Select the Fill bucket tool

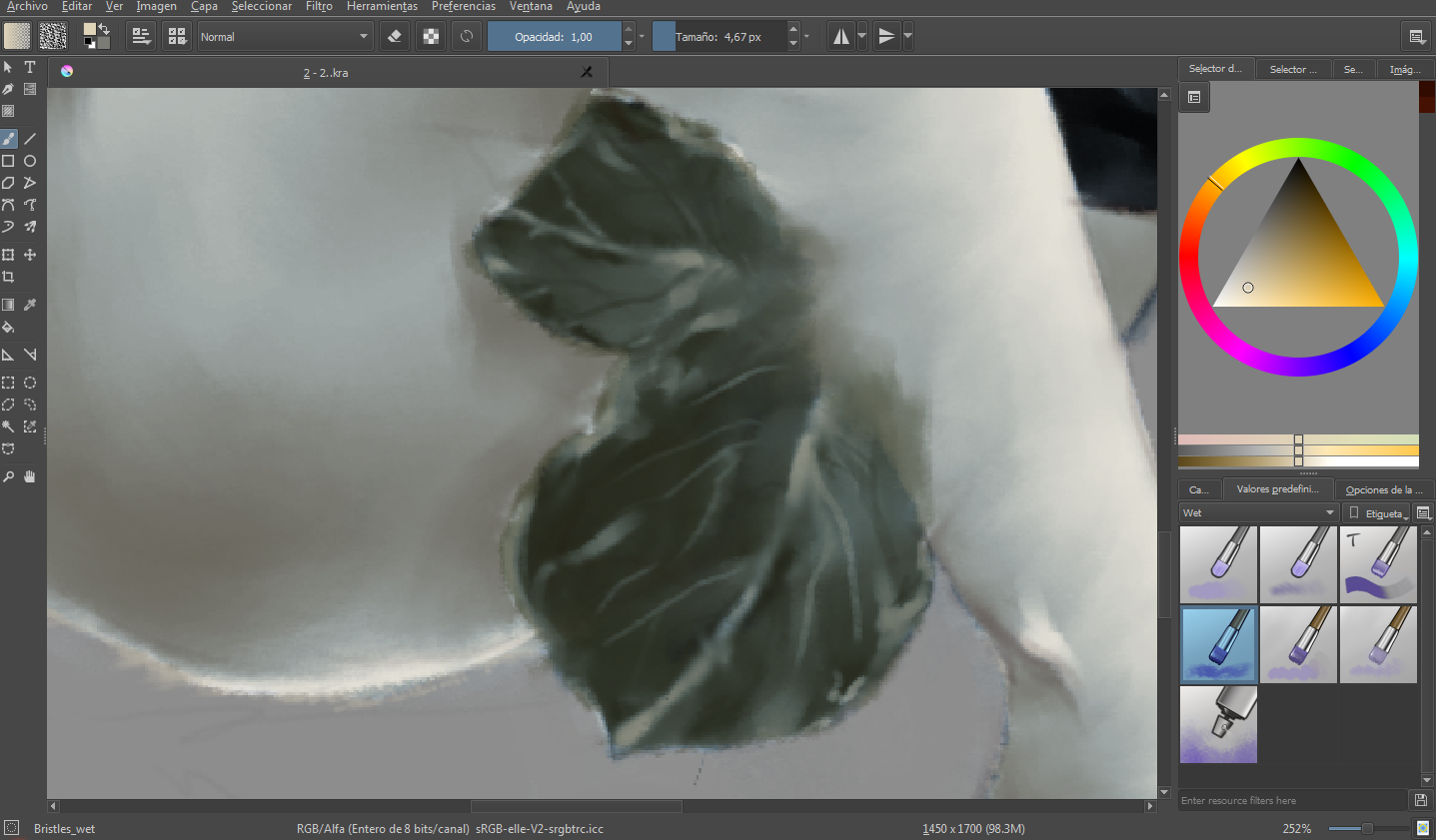tap(8, 327)
